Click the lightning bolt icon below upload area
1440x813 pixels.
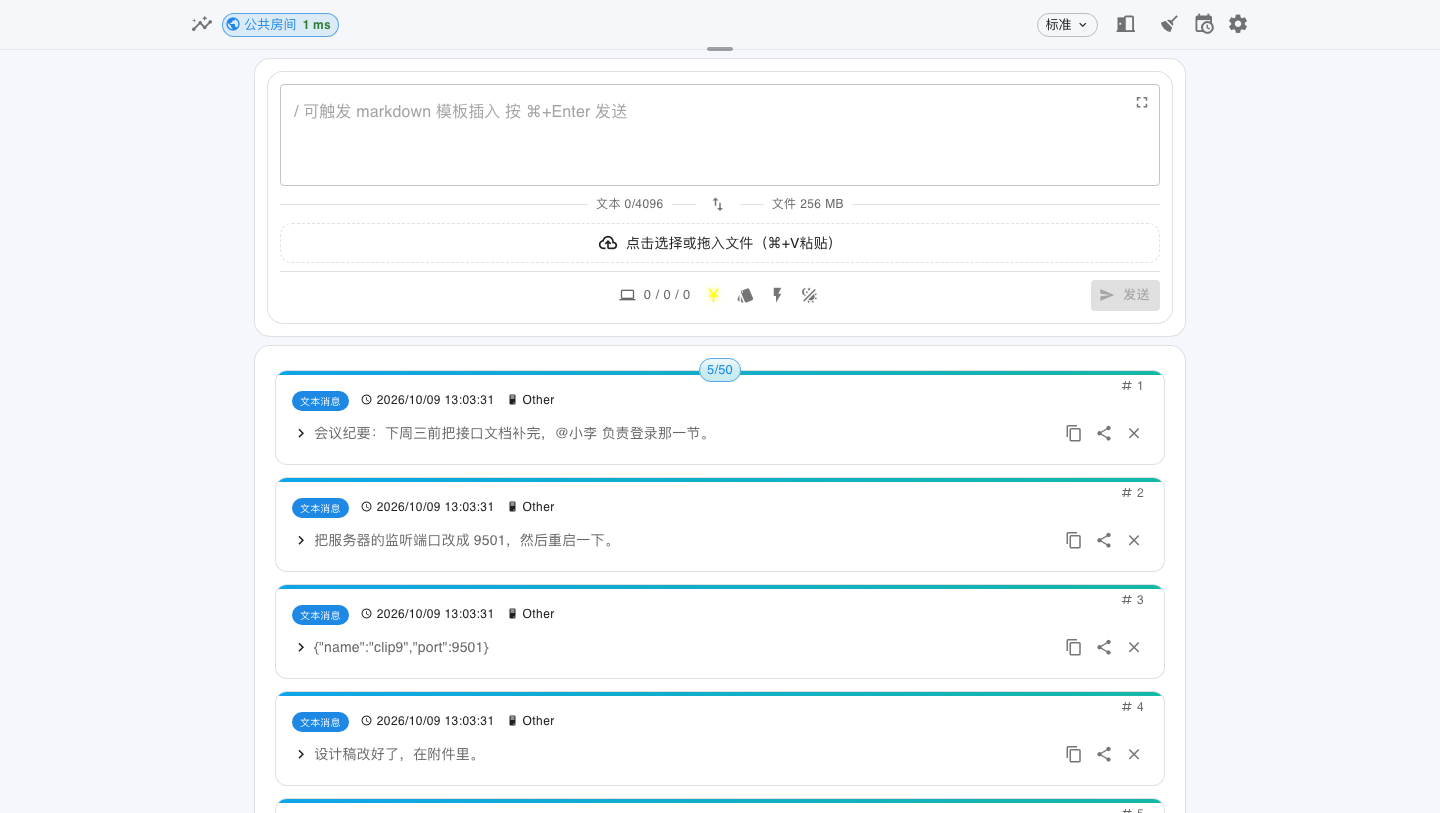pos(777,295)
